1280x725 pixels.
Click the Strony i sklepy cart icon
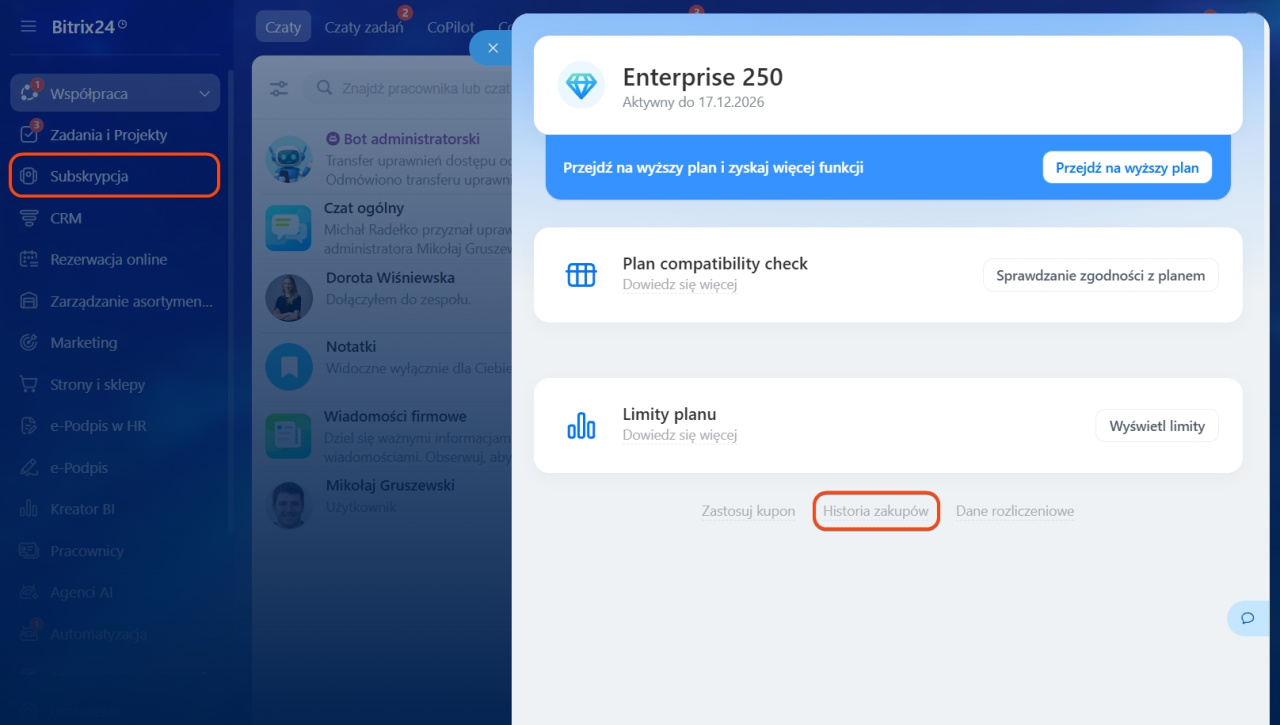click(29, 384)
